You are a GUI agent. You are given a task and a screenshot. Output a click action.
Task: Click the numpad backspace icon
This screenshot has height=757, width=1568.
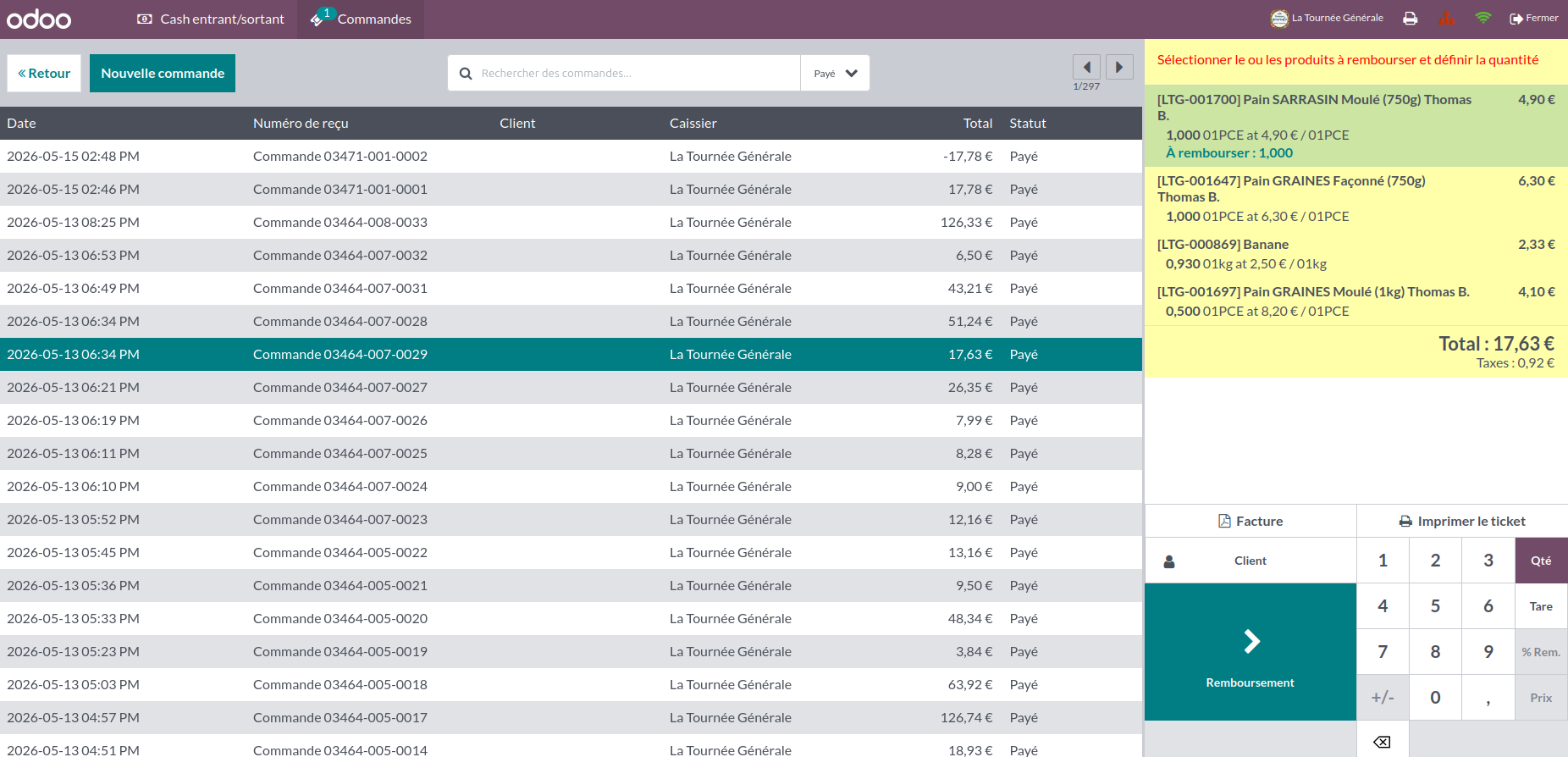point(1383,742)
